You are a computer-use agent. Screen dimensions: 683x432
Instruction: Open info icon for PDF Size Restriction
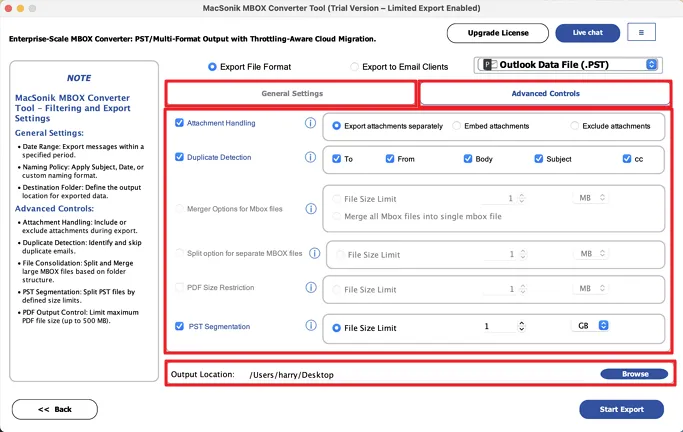point(311,287)
